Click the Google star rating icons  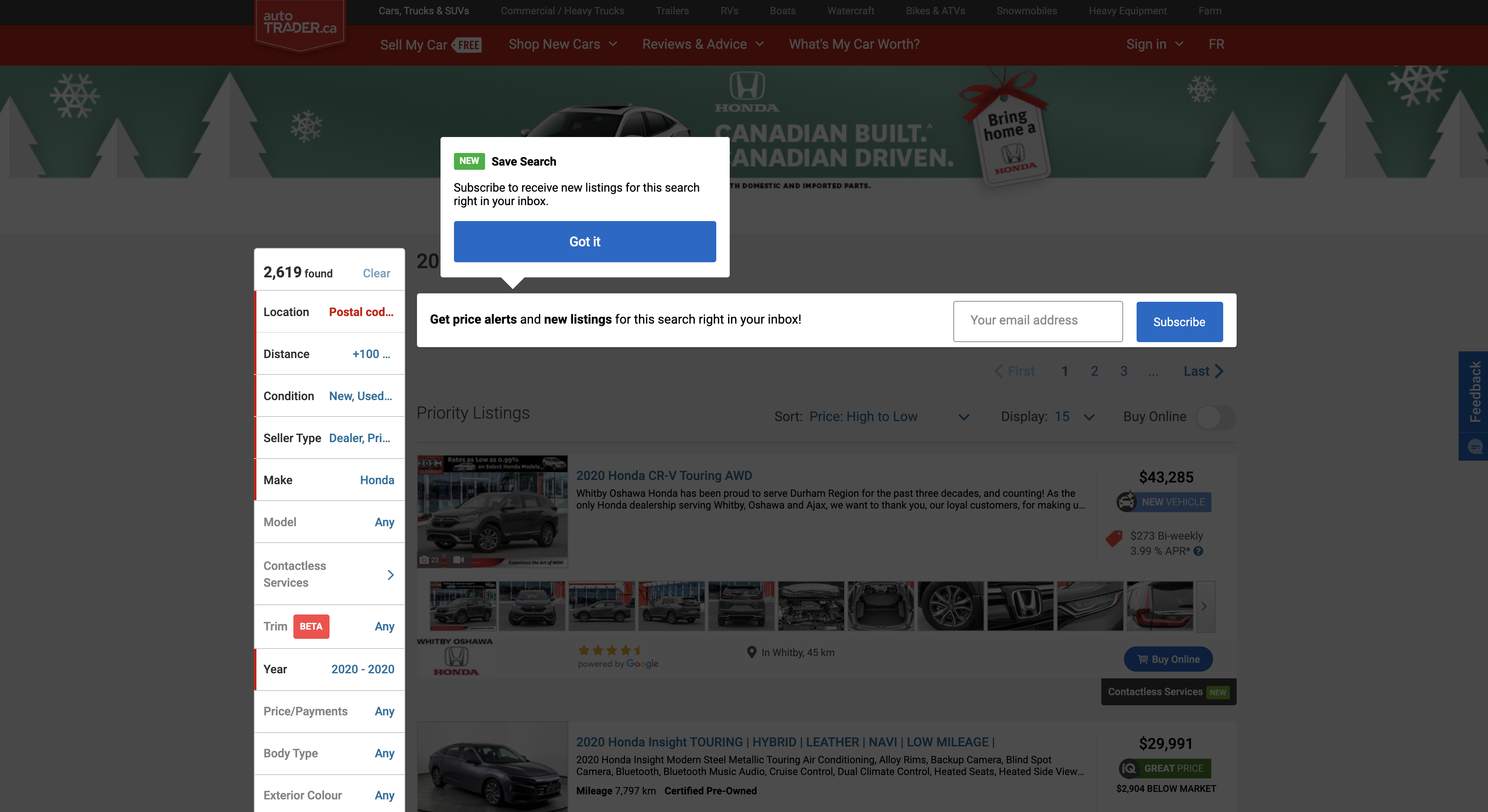click(610, 650)
